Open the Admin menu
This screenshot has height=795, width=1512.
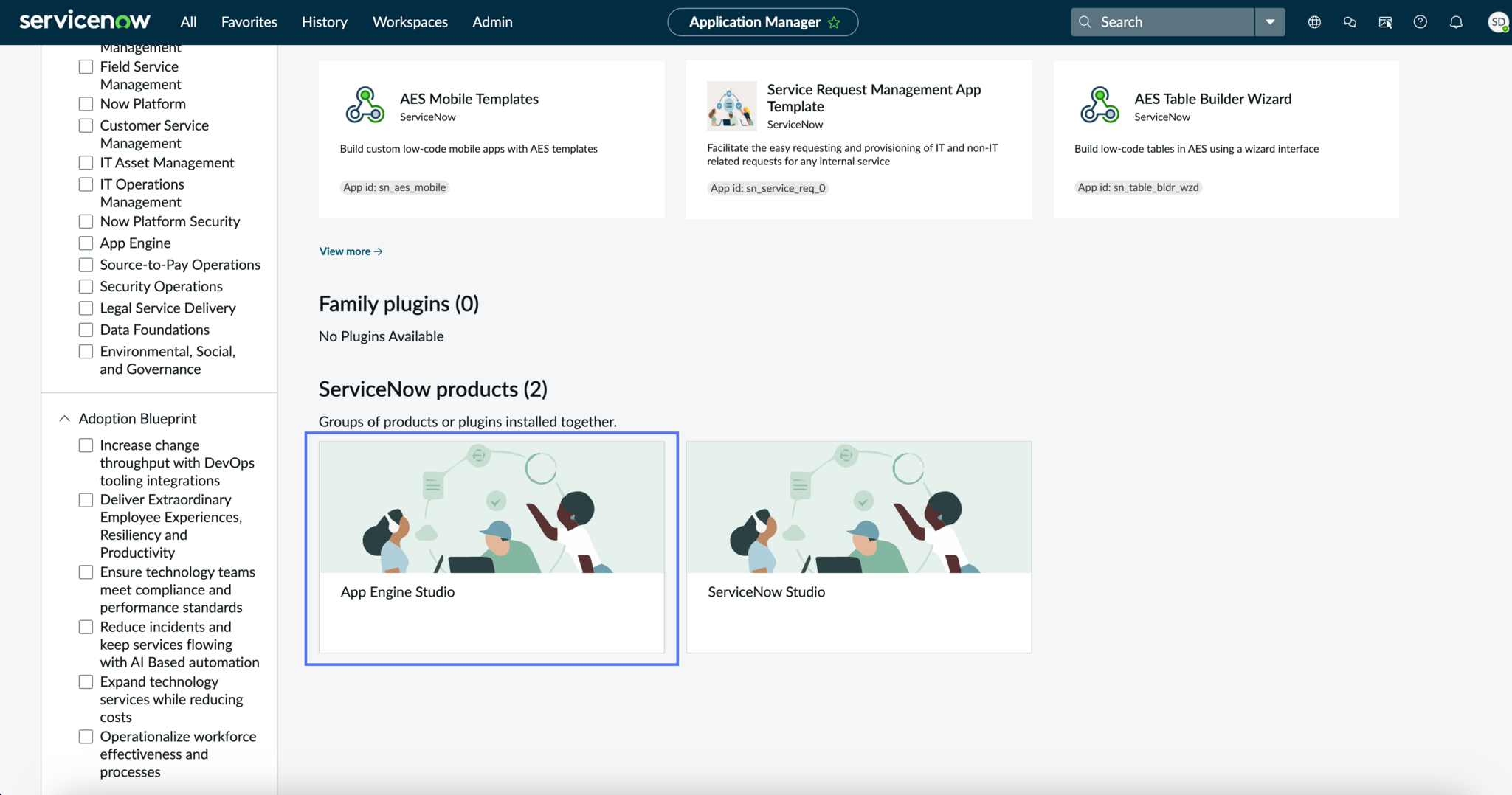pyautogui.click(x=492, y=22)
